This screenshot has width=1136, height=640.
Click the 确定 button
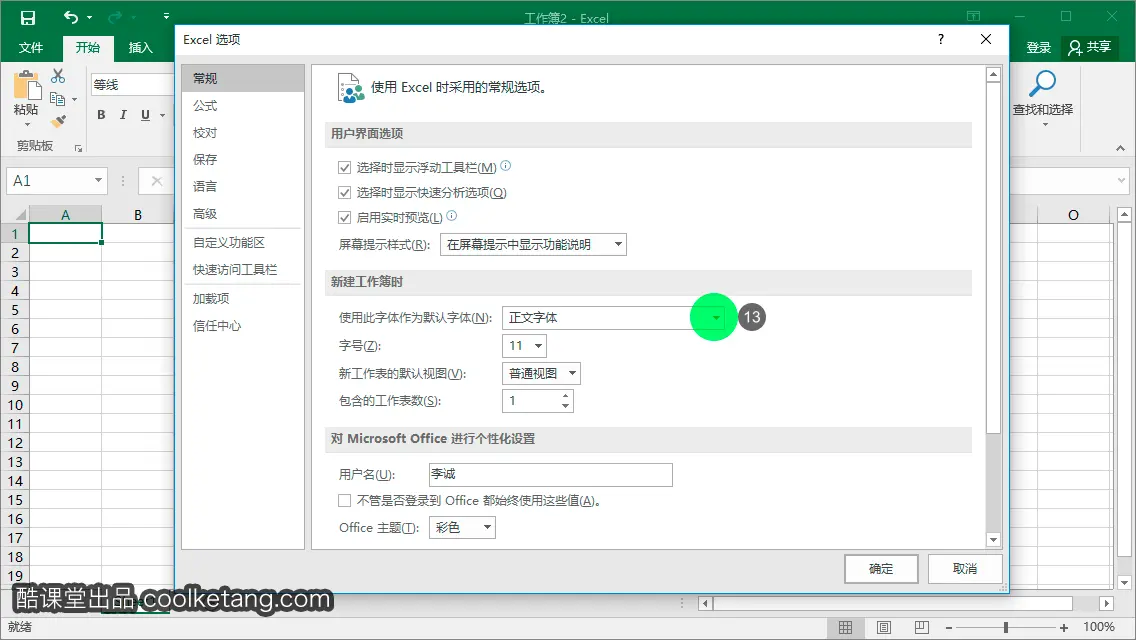click(x=881, y=569)
